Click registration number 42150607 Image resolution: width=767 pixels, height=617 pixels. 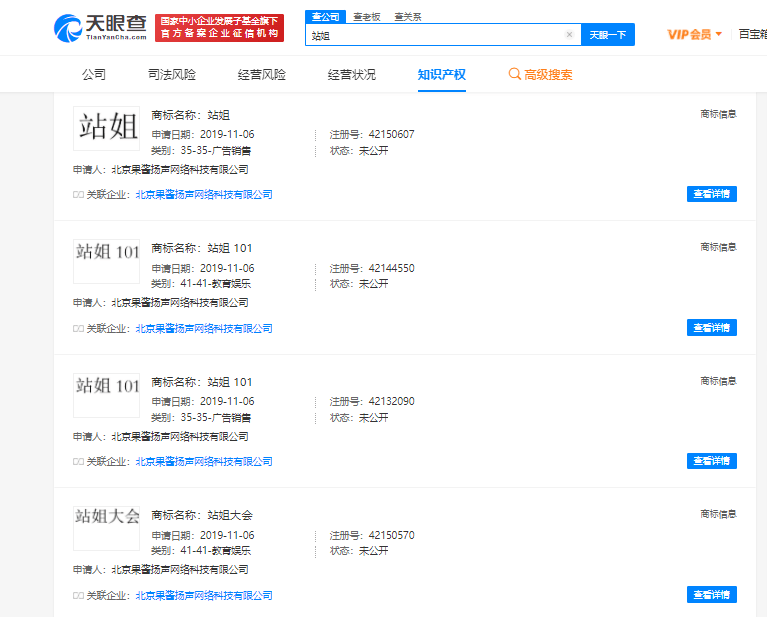(391, 135)
